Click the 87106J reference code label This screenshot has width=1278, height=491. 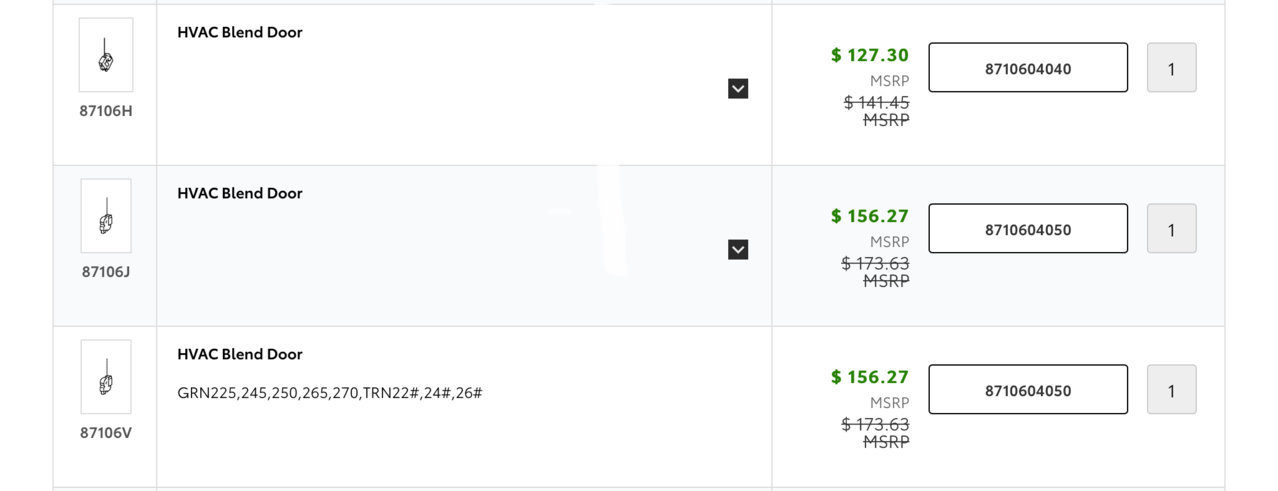pos(106,272)
